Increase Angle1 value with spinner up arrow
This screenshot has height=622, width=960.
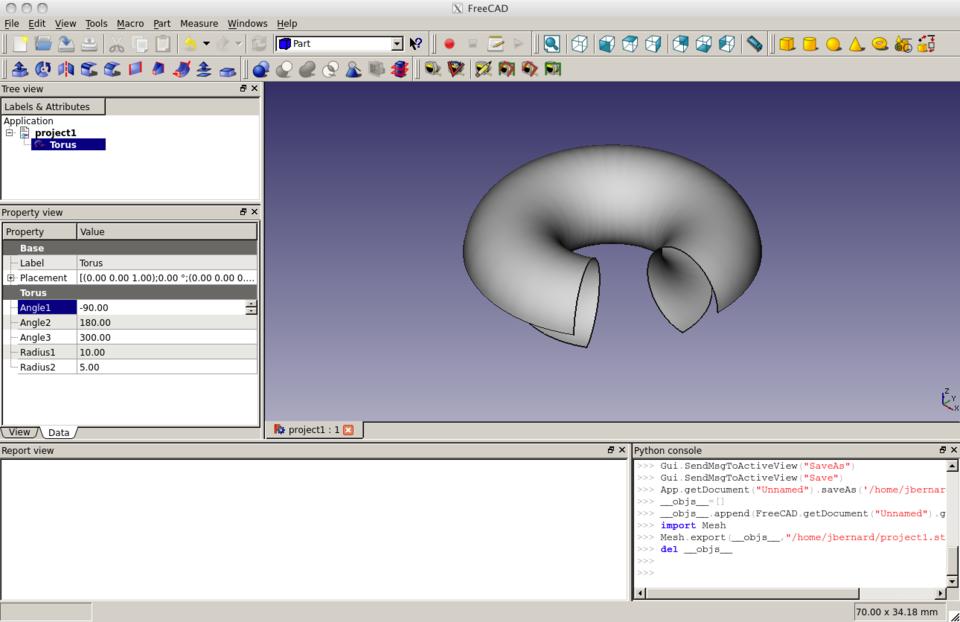(251, 304)
